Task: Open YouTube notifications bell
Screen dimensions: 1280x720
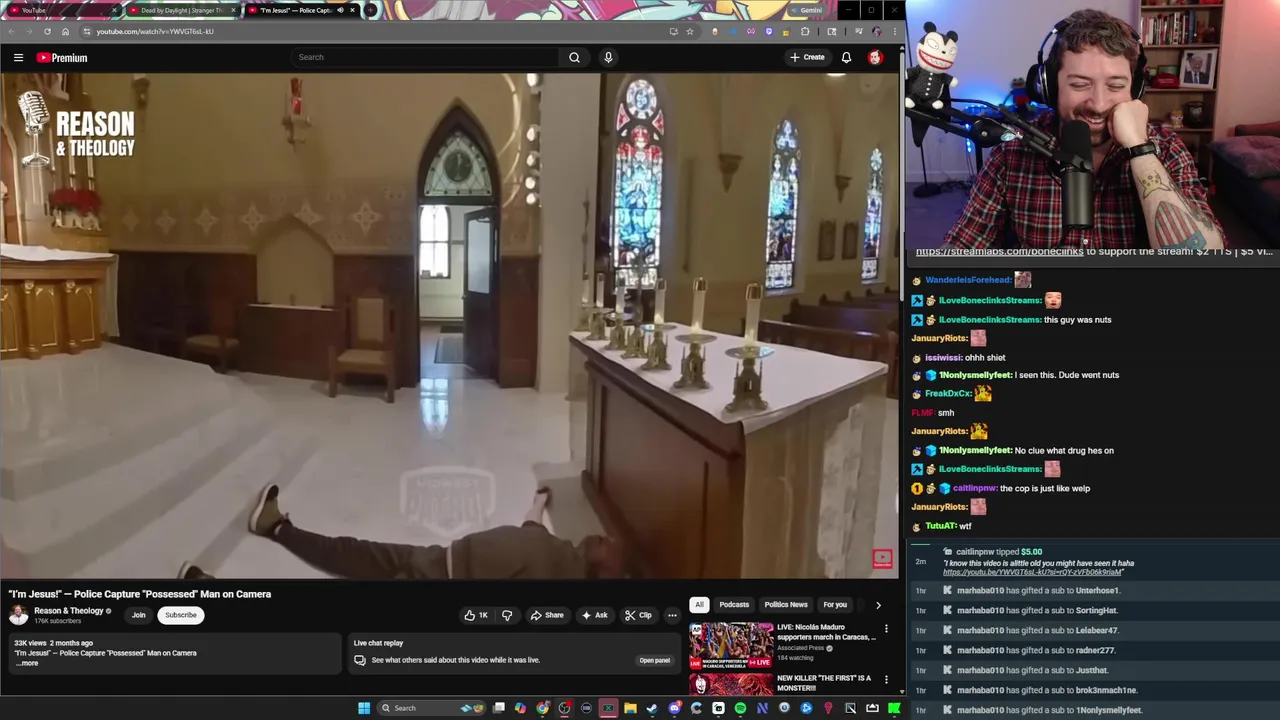Action: [x=846, y=57]
